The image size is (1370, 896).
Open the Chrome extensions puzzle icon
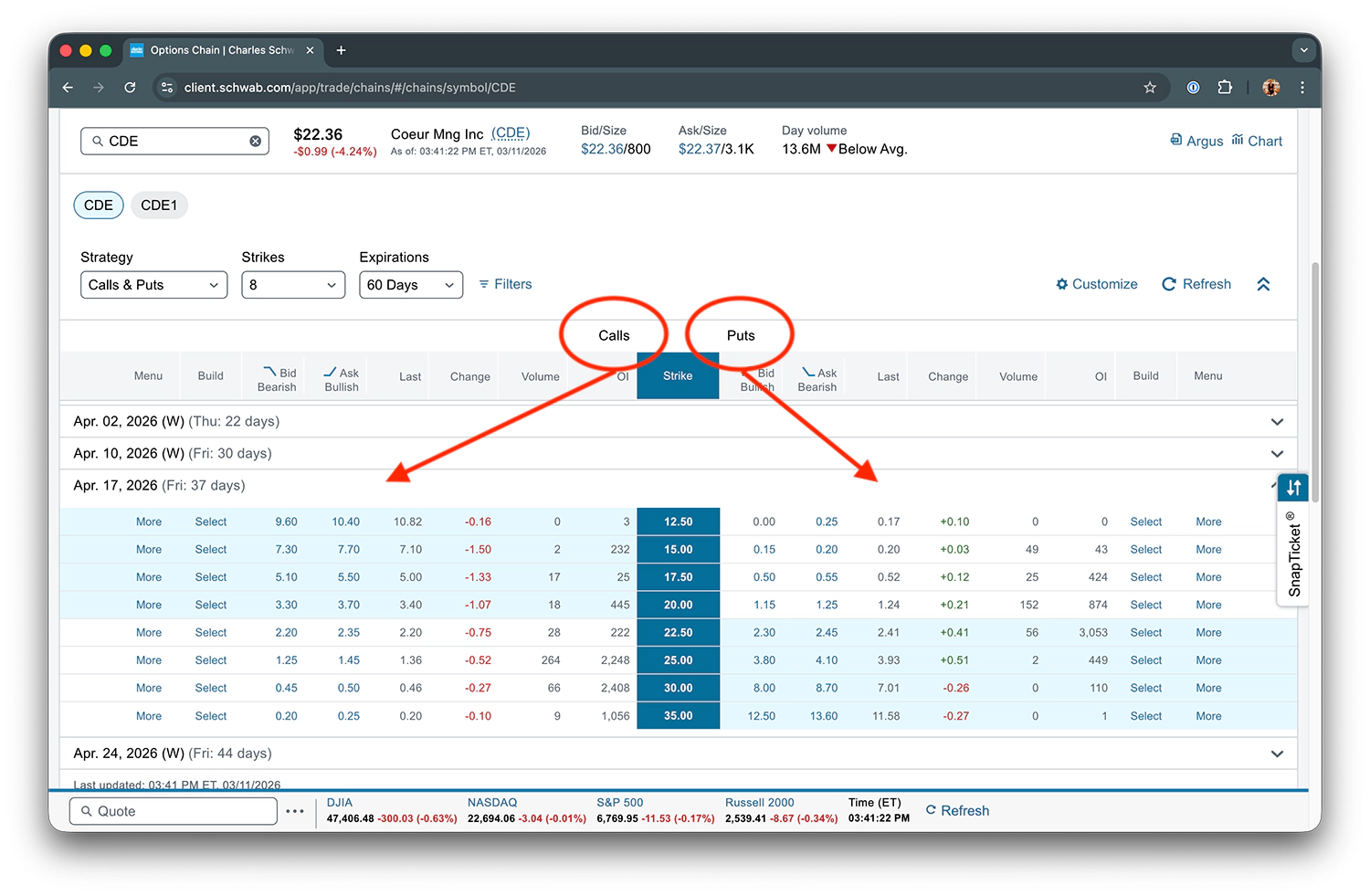tap(1225, 88)
